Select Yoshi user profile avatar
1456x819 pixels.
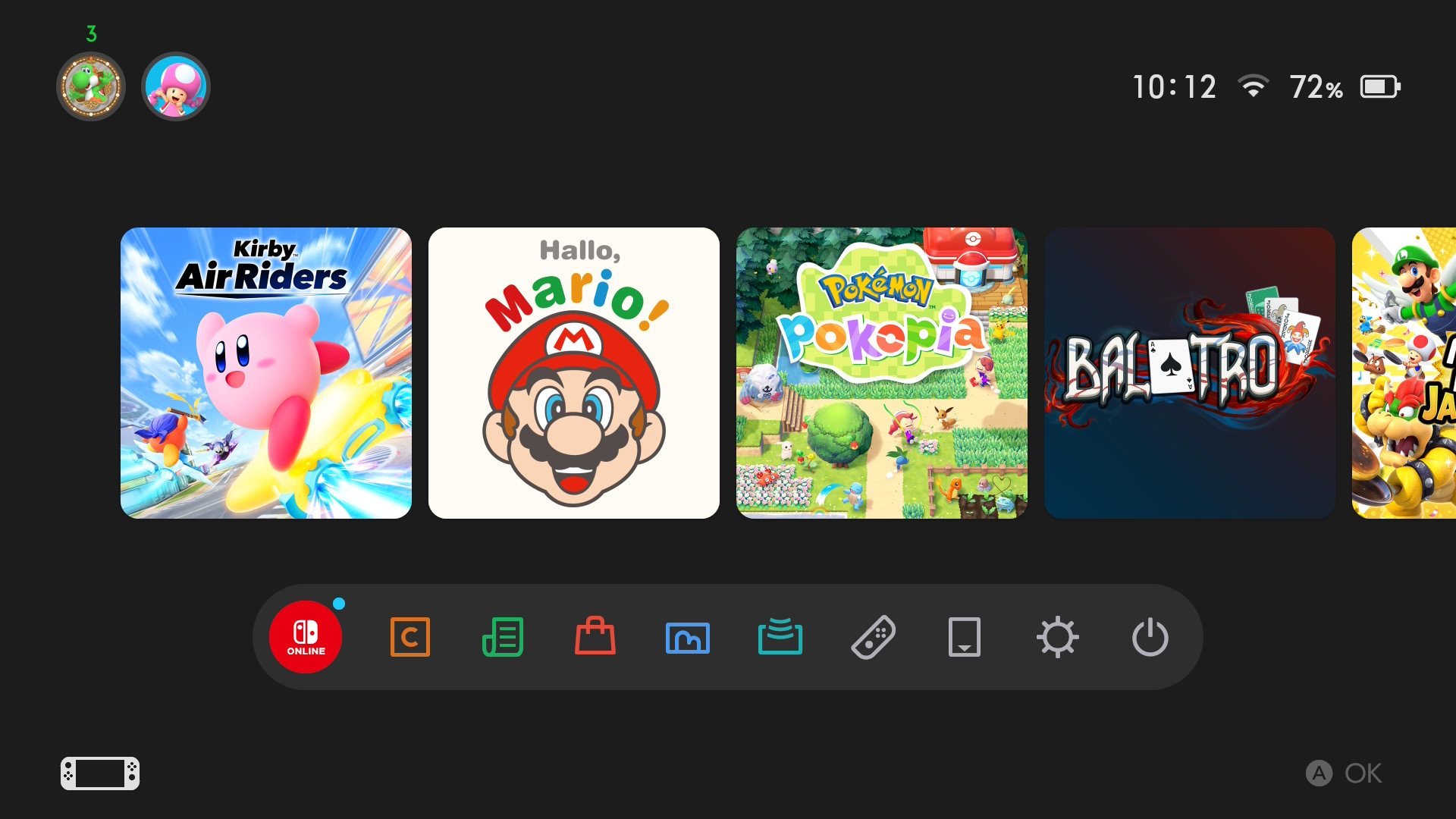(x=91, y=86)
